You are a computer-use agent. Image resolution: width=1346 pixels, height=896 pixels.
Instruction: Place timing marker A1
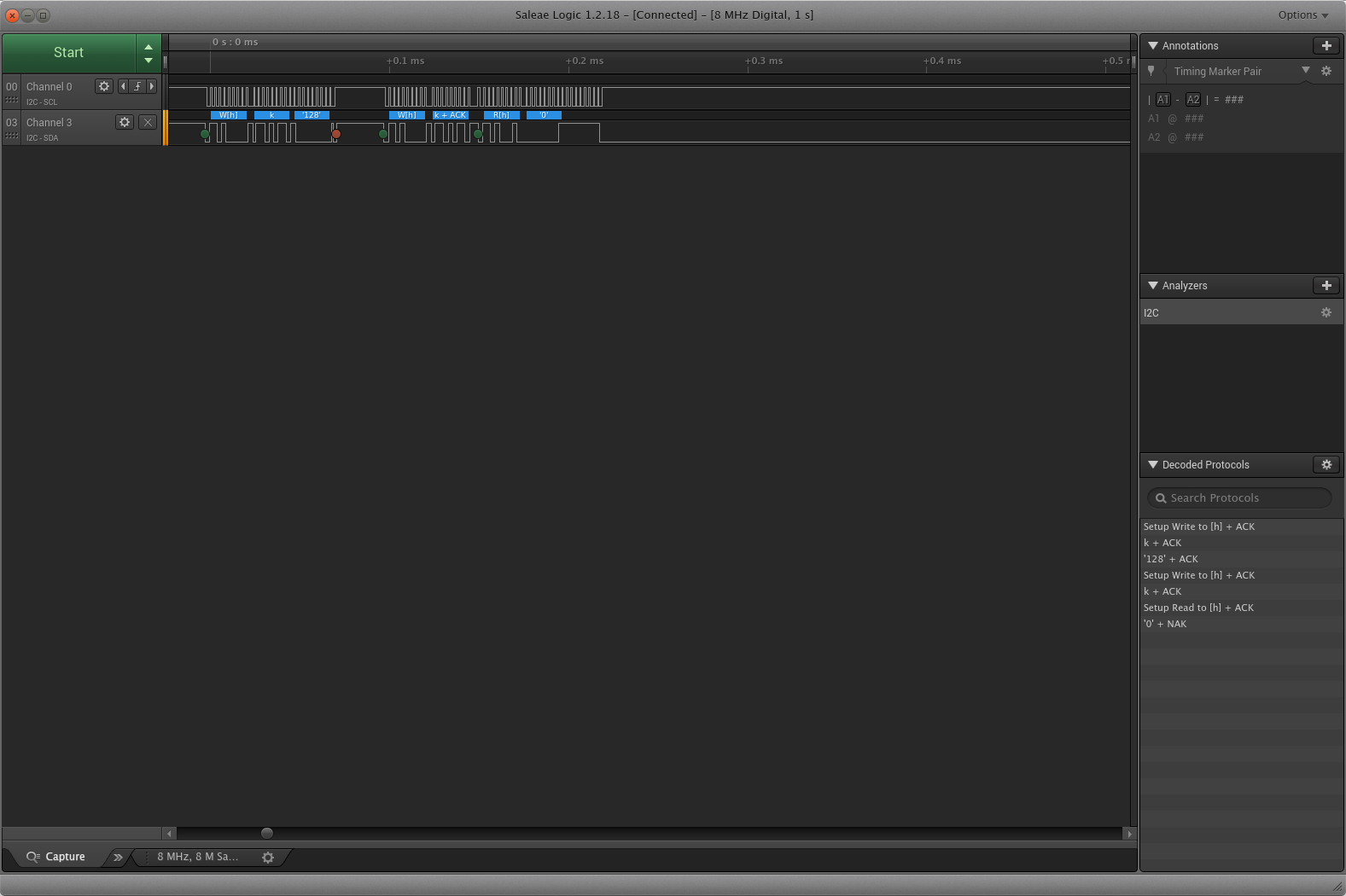pos(1163,100)
